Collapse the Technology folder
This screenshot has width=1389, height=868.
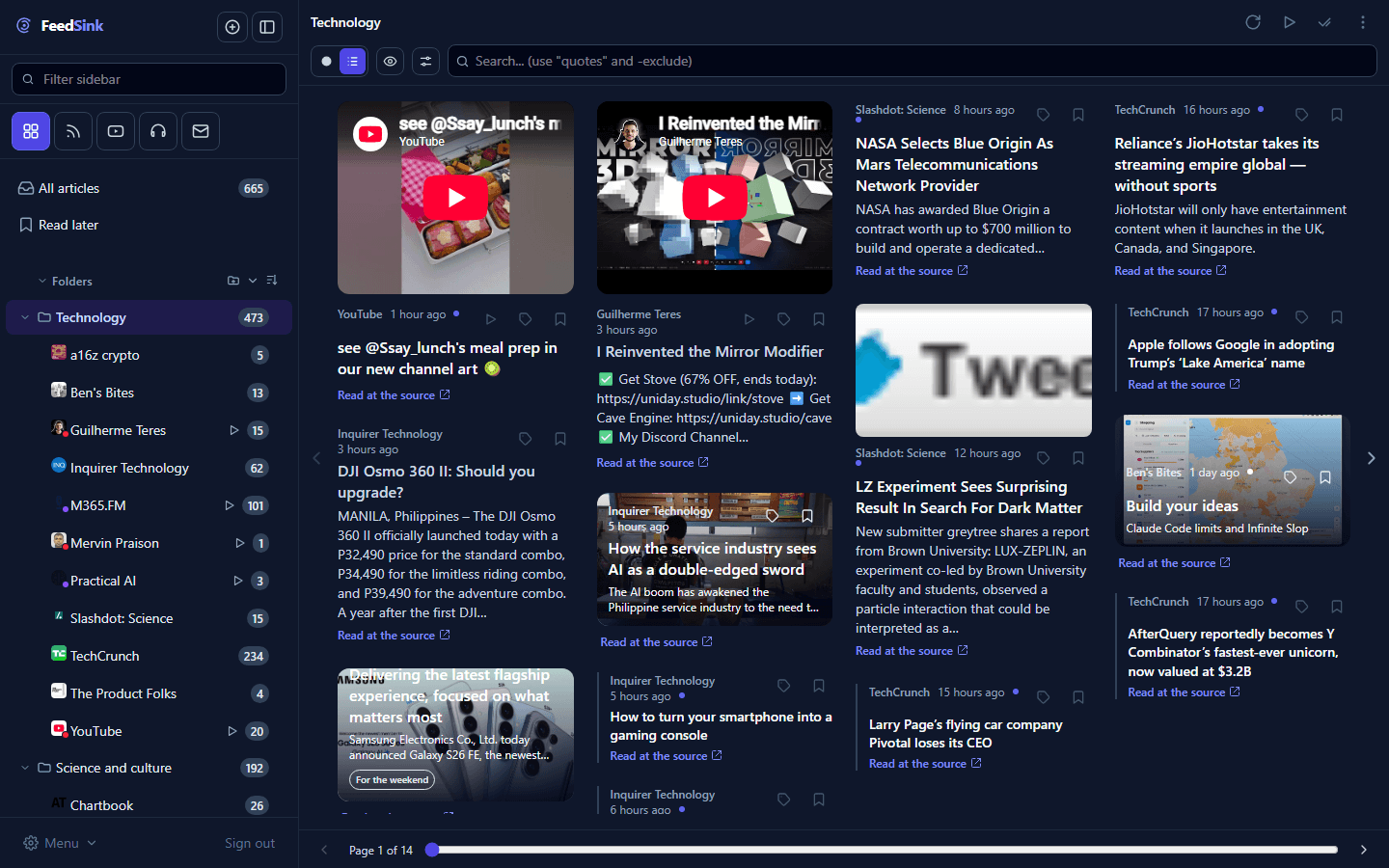click(24, 317)
